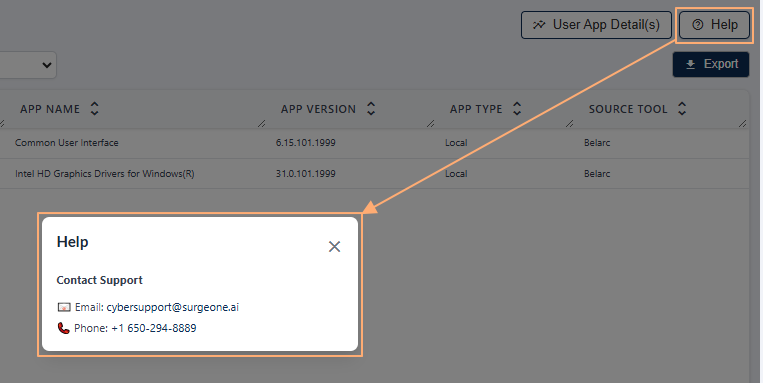The height and width of the screenshot is (383, 763).
Task: Click version 31.0.101.1999 cell
Action: pyautogui.click(x=306, y=174)
